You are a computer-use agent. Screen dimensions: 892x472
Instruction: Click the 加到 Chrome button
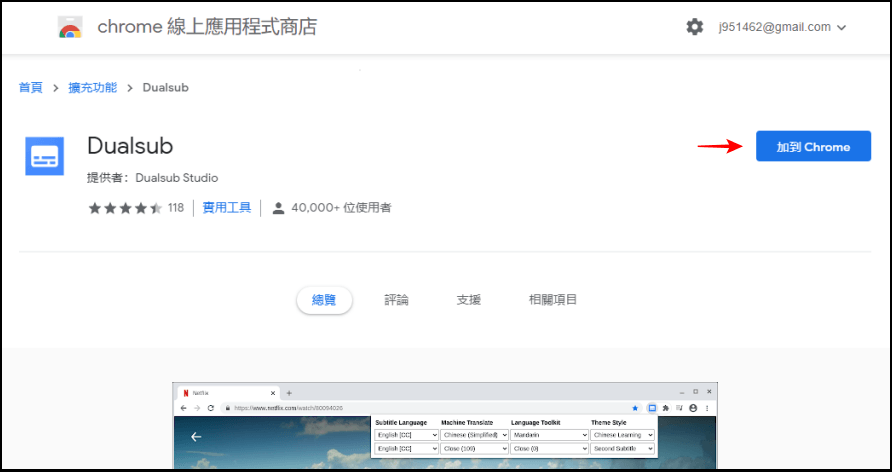coord(813,146)
